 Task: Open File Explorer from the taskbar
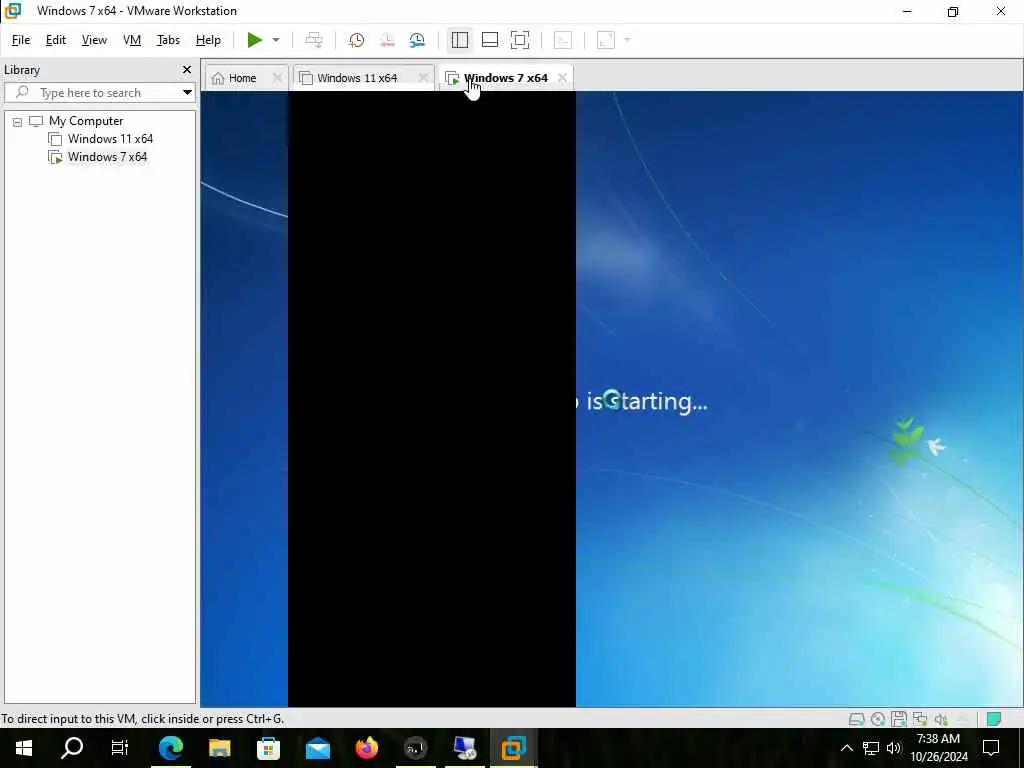(x=220, y=748)
